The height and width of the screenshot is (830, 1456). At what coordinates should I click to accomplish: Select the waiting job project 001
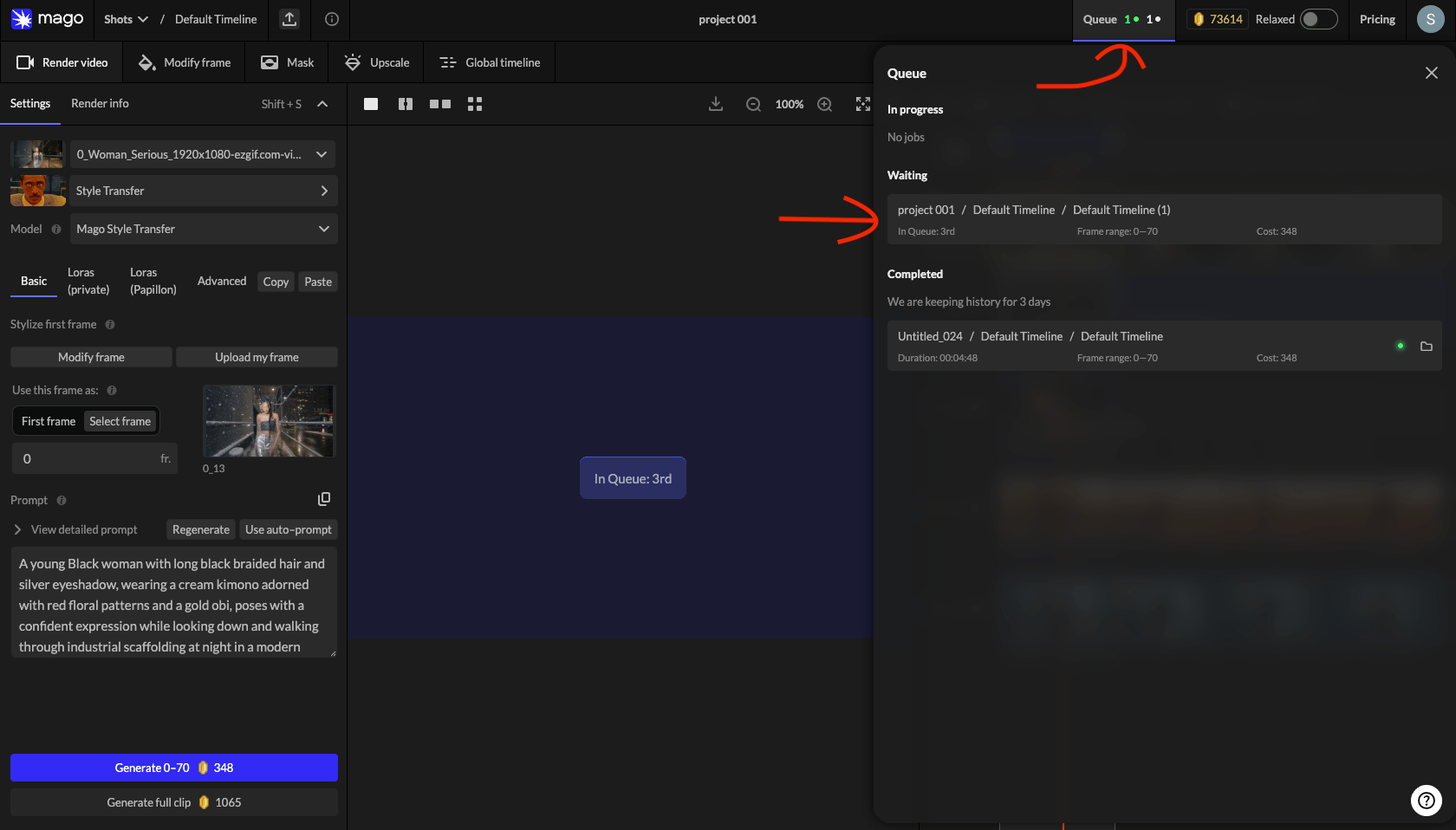pyautogui.click(x=1164, y=219)
